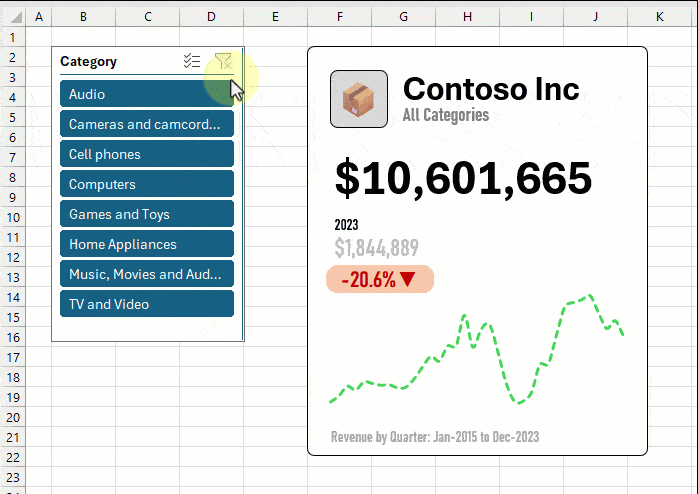Click the Contoso Inc title
698x494 pixels.
click(491, 89)
